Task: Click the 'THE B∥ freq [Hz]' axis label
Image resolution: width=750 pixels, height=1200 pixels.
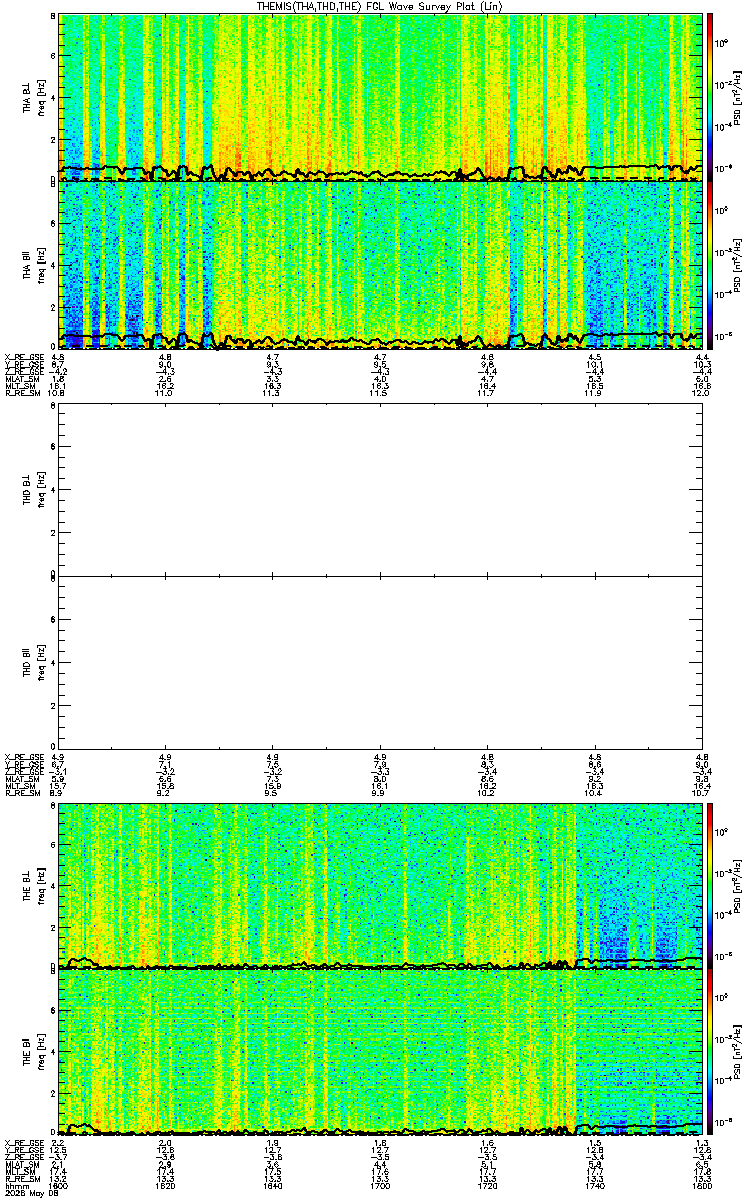Action: [x=34, y=1052]
